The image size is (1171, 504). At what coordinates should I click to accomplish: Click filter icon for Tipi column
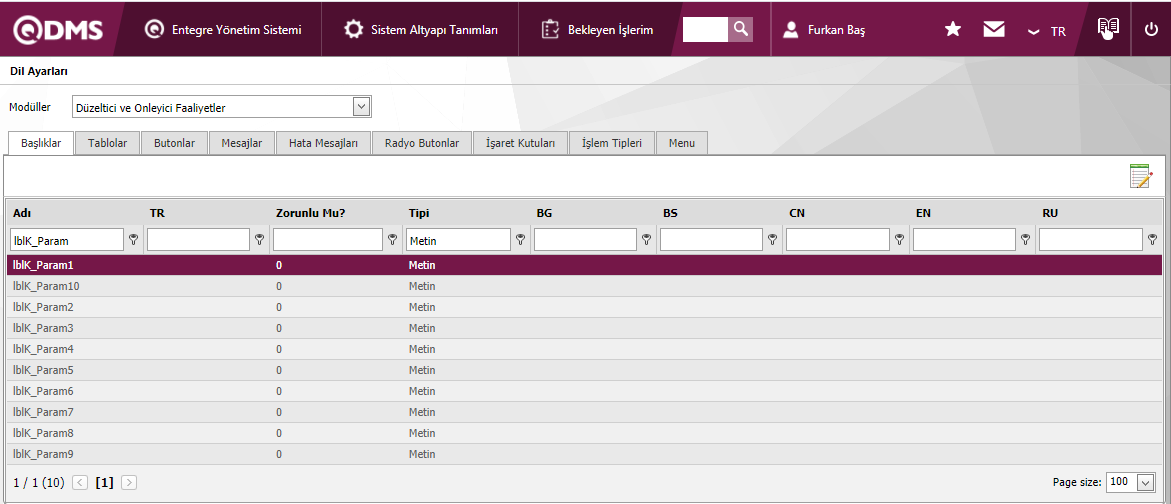520,240
